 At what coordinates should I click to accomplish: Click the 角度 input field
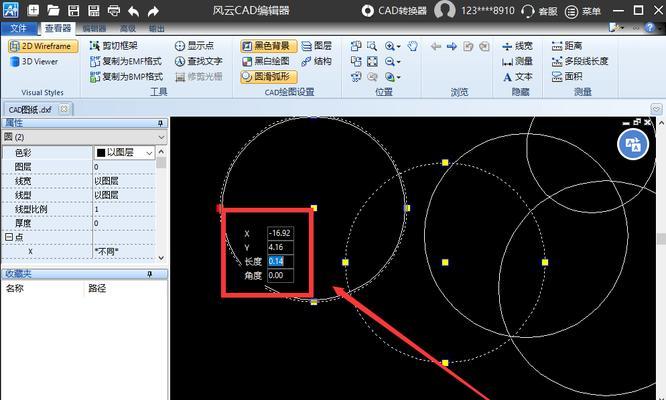point(280,275)
